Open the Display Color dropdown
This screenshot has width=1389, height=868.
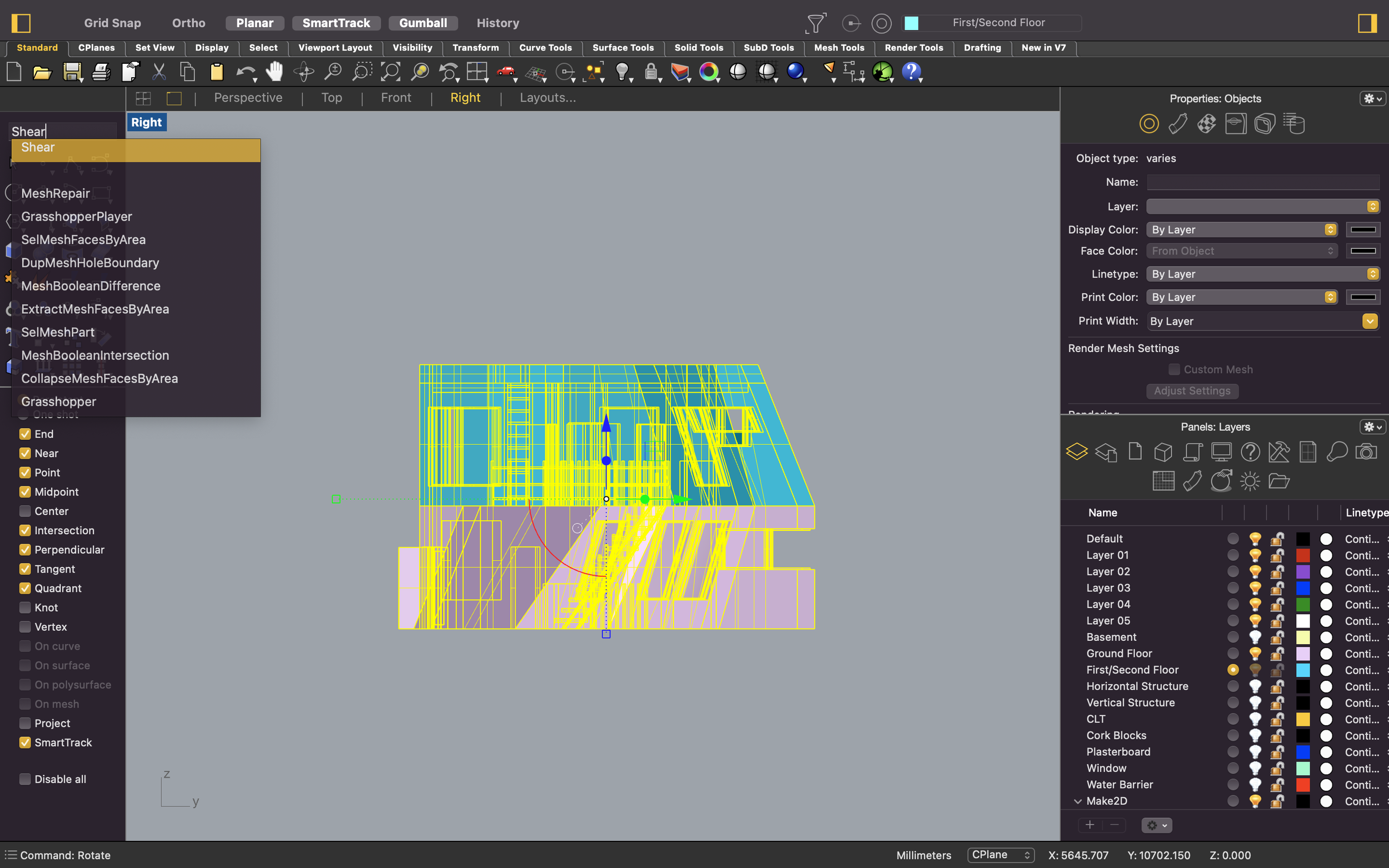point(1329,229)
